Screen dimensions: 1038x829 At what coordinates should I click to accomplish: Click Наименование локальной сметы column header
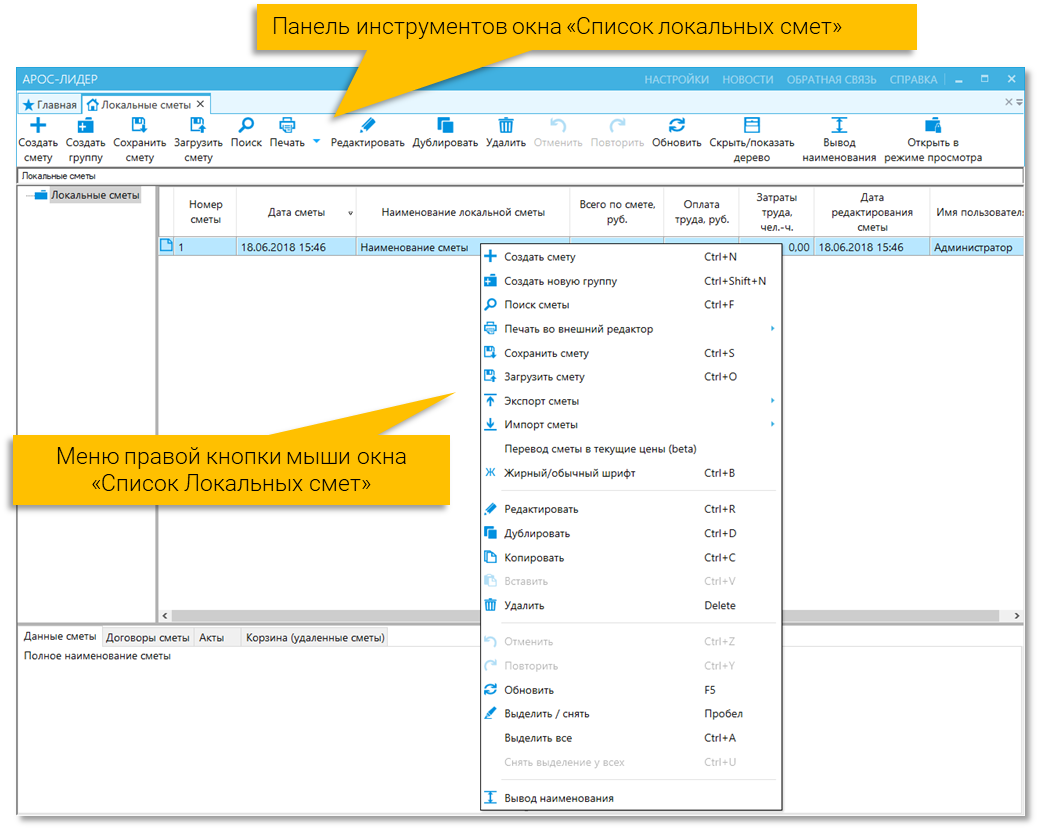(x=463, y=213)
